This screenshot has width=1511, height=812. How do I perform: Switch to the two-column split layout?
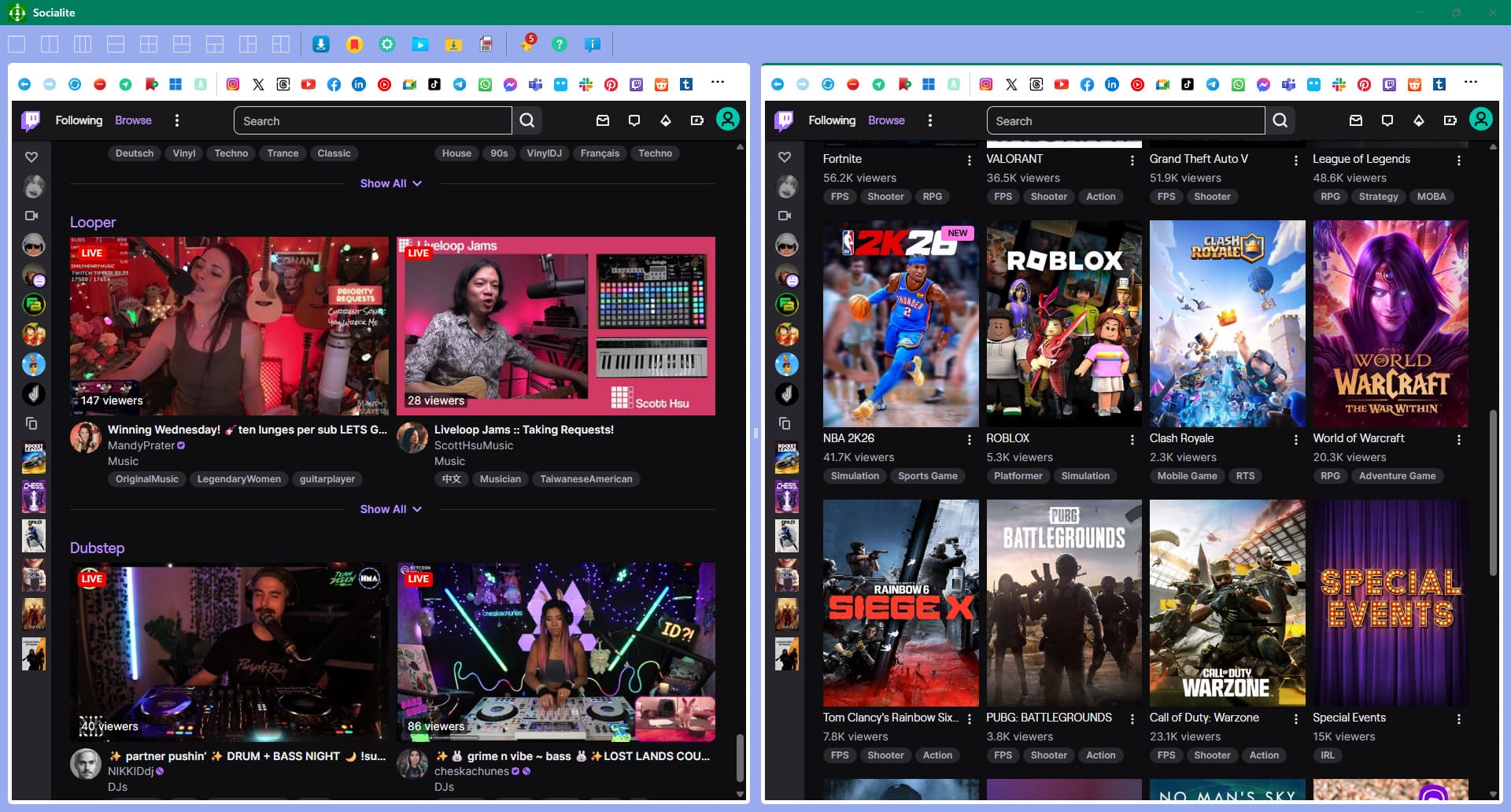point(50,44)
